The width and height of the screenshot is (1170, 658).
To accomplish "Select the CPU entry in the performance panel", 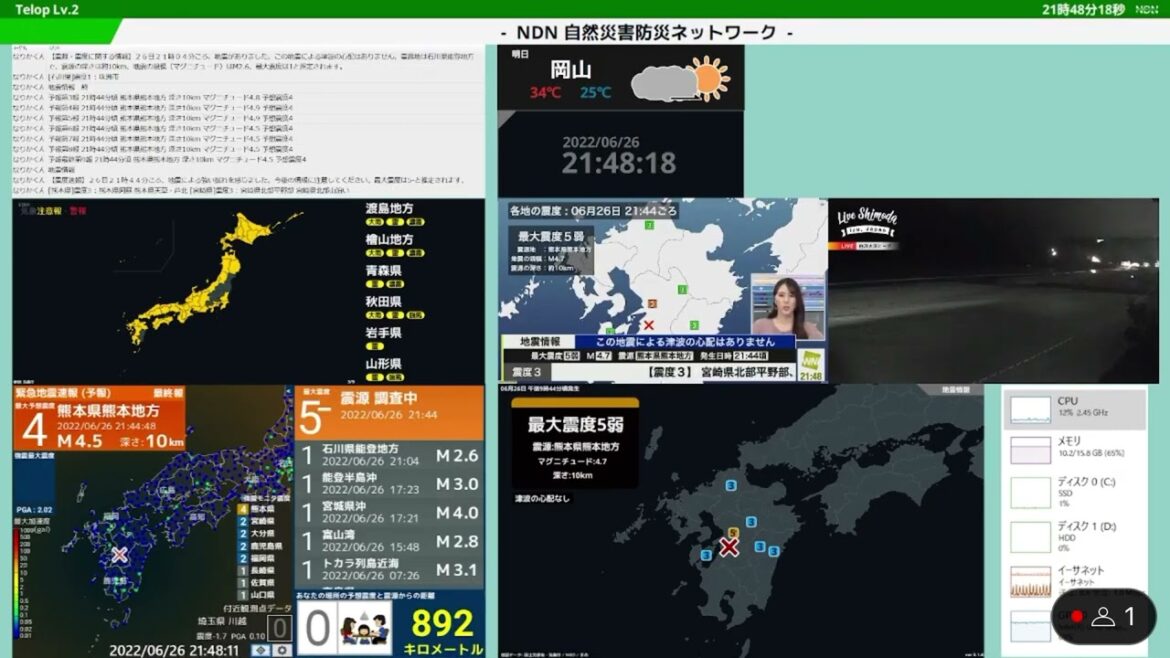I will 1075,409.
